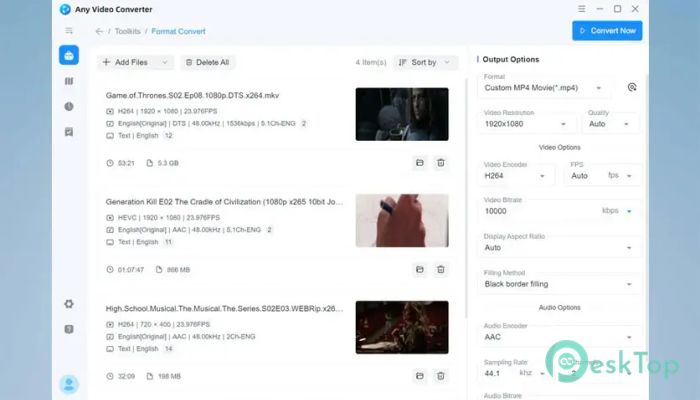Click the 01:07:47 duration text
The height and width of the screenshot is (400, 700).
coord(131,270)
